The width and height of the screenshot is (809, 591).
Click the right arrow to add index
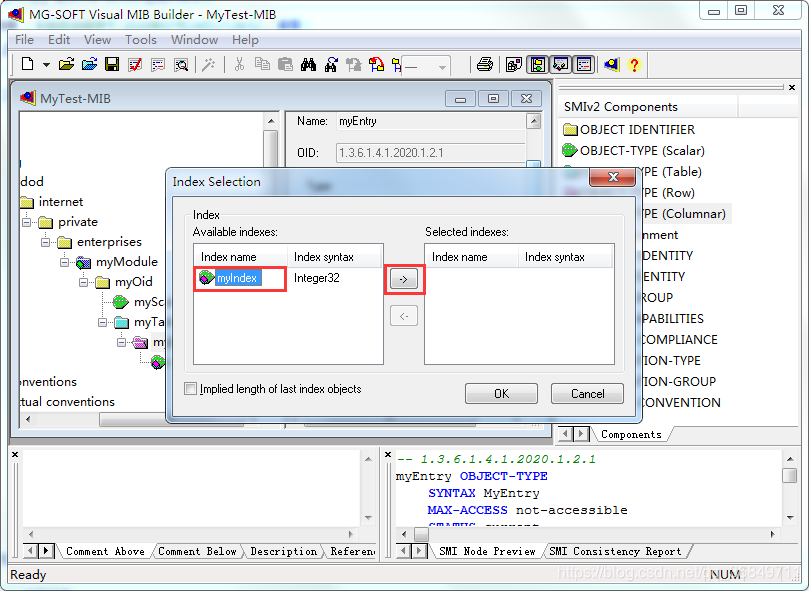[404, 280]
